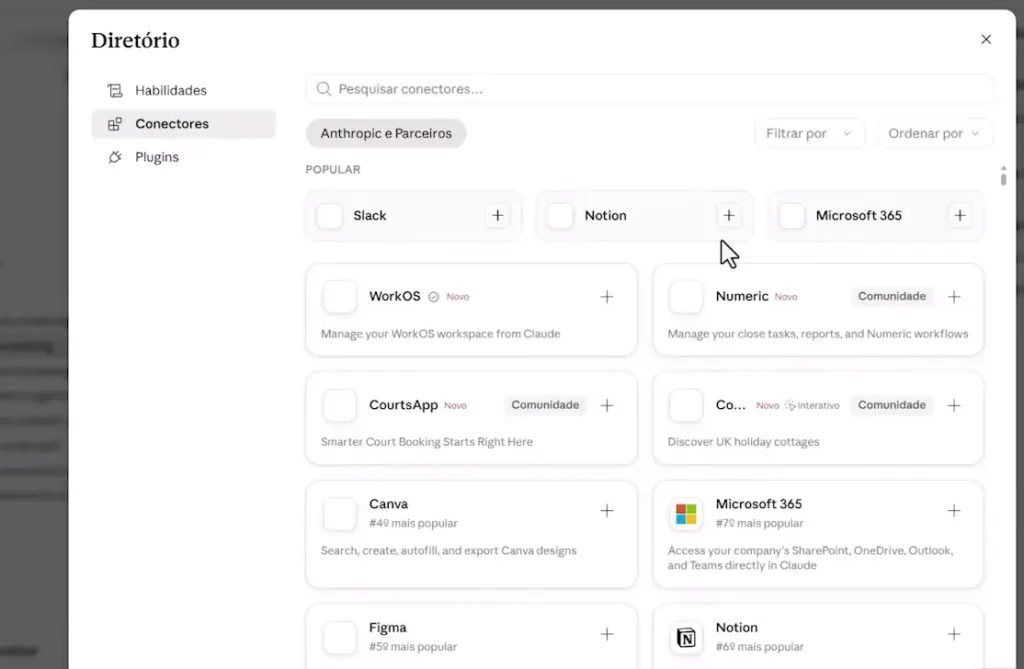The image size is (1024, 669).
Task: Focus the Pesquisar conectores search field
Action: pos(649,89)
